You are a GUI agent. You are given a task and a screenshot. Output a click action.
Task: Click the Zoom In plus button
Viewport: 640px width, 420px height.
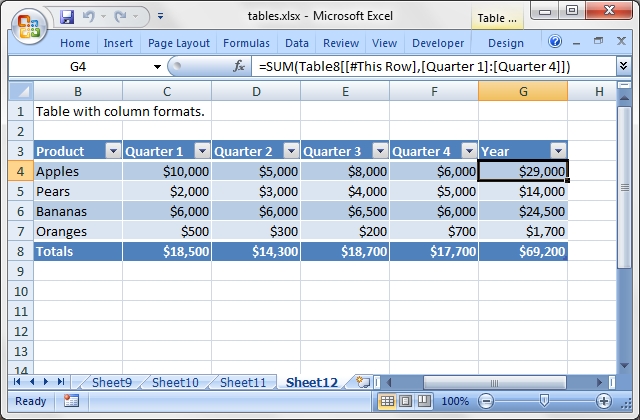click(x=604, y=401)
